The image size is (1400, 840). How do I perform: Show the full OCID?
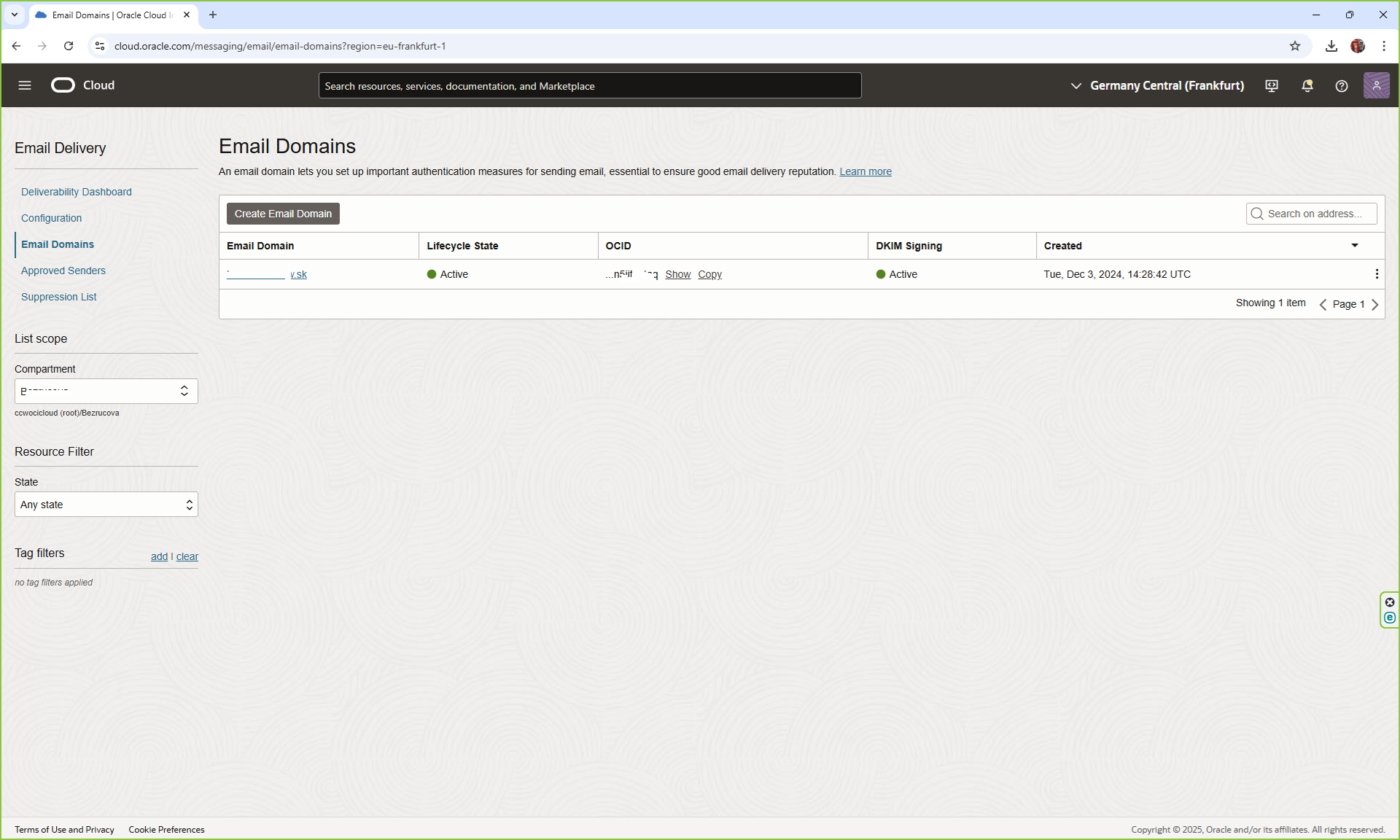(x=677, y=274)
